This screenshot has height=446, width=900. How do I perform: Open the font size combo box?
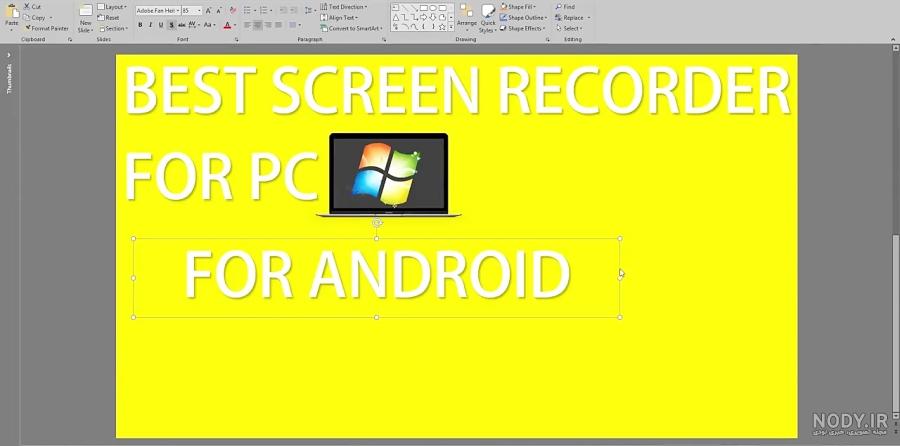click(192, 10)
